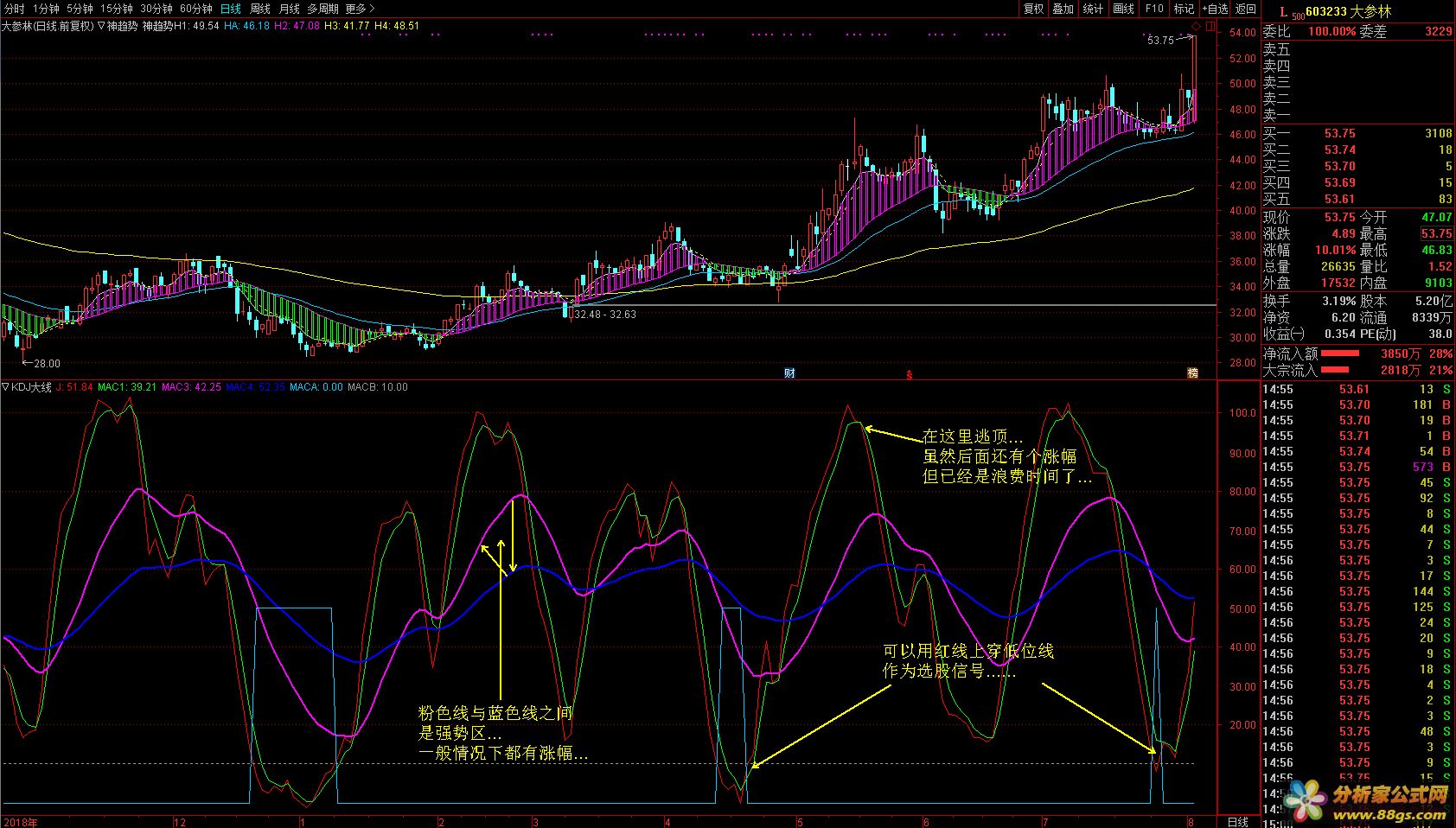This screenshot has width=1456, height=828.
Task: Click the 14:55 tick with volume 573 B
Action: click(x=1357, y=467)
